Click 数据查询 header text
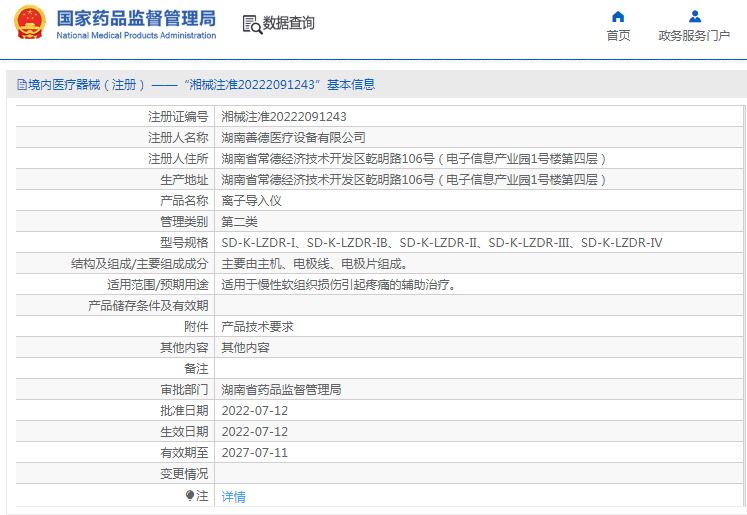 [289, 23]
